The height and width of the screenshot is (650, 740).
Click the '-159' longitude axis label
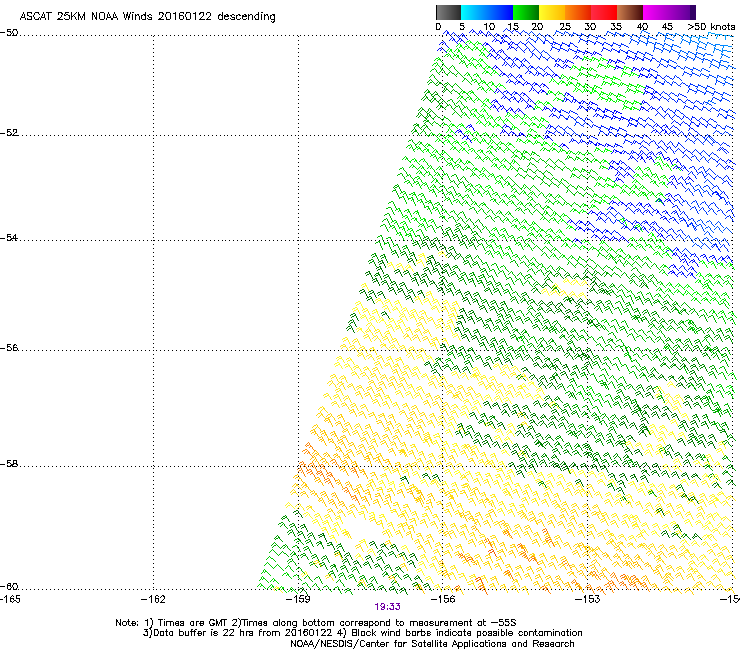click(298, 599)
